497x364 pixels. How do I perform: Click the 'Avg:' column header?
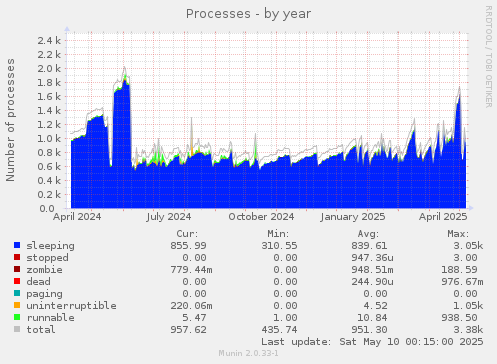(368, 234)
